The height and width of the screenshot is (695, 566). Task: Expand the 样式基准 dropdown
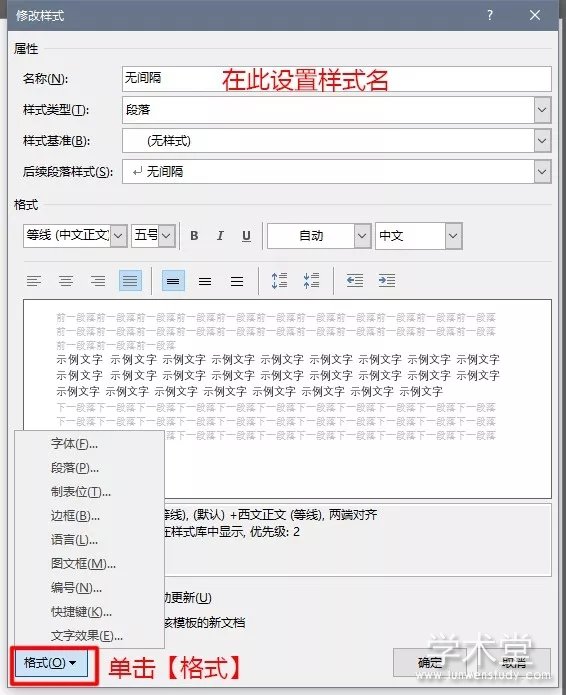542,141
